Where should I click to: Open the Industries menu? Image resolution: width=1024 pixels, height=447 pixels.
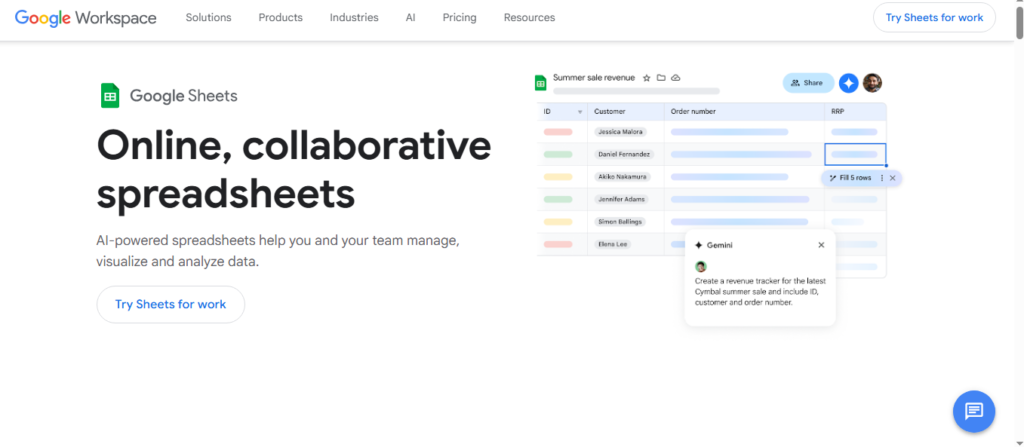click(354, 18)
